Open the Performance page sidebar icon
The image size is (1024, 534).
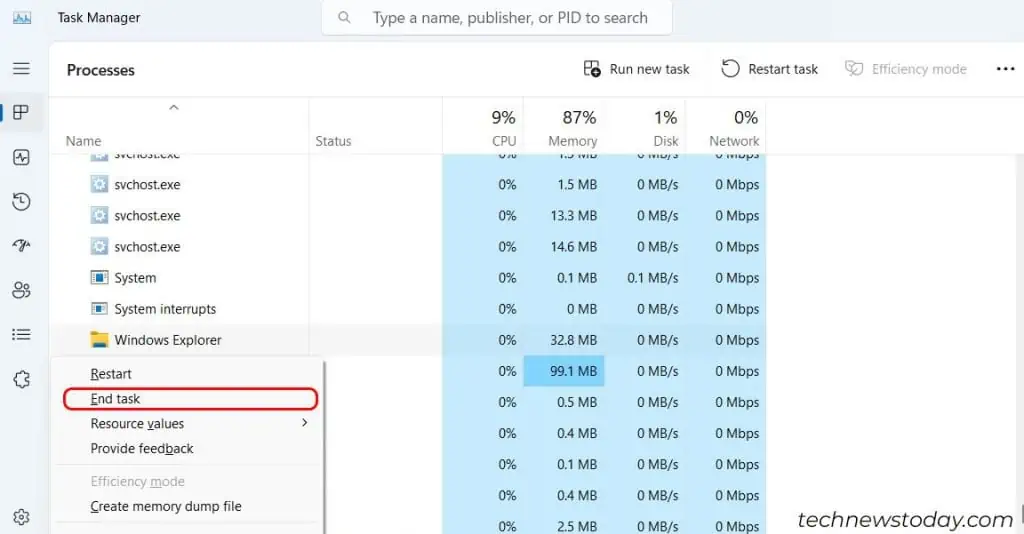(21, 157)
